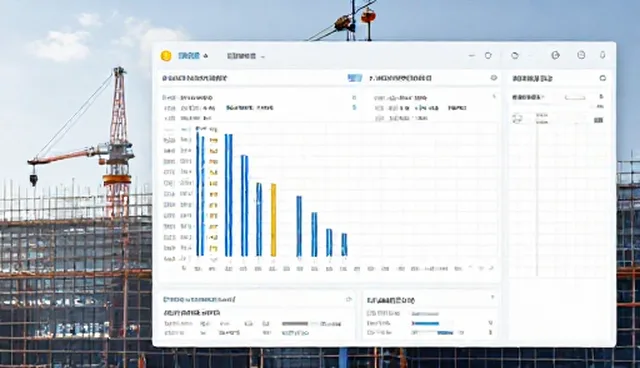Click the dark square icon in the right sidebar row
Image resolution: width=640 pixels, height=368 pixels.
click(598, 120)
